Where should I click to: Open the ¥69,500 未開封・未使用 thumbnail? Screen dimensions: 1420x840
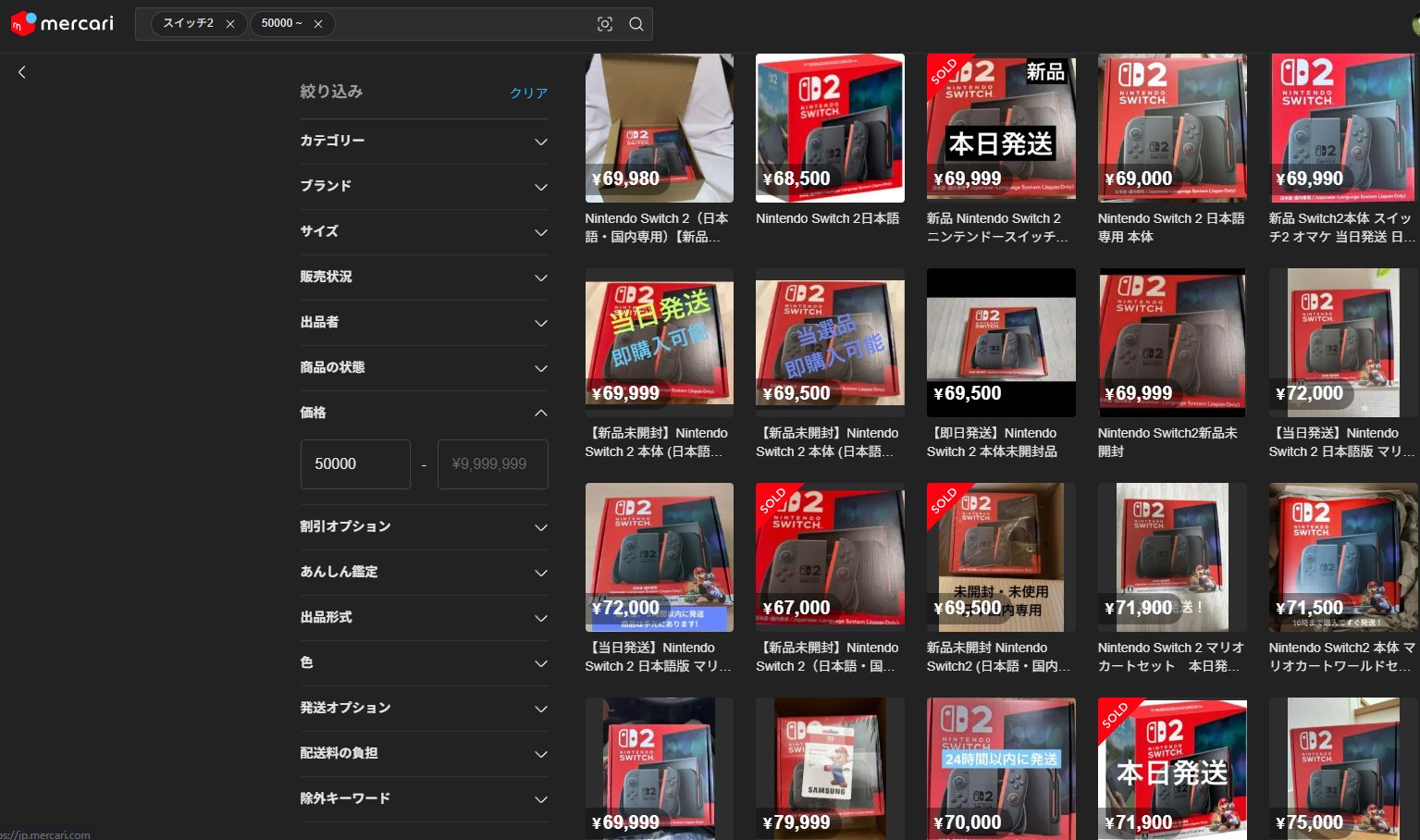pyautogui.click(x=1001, y=557)
